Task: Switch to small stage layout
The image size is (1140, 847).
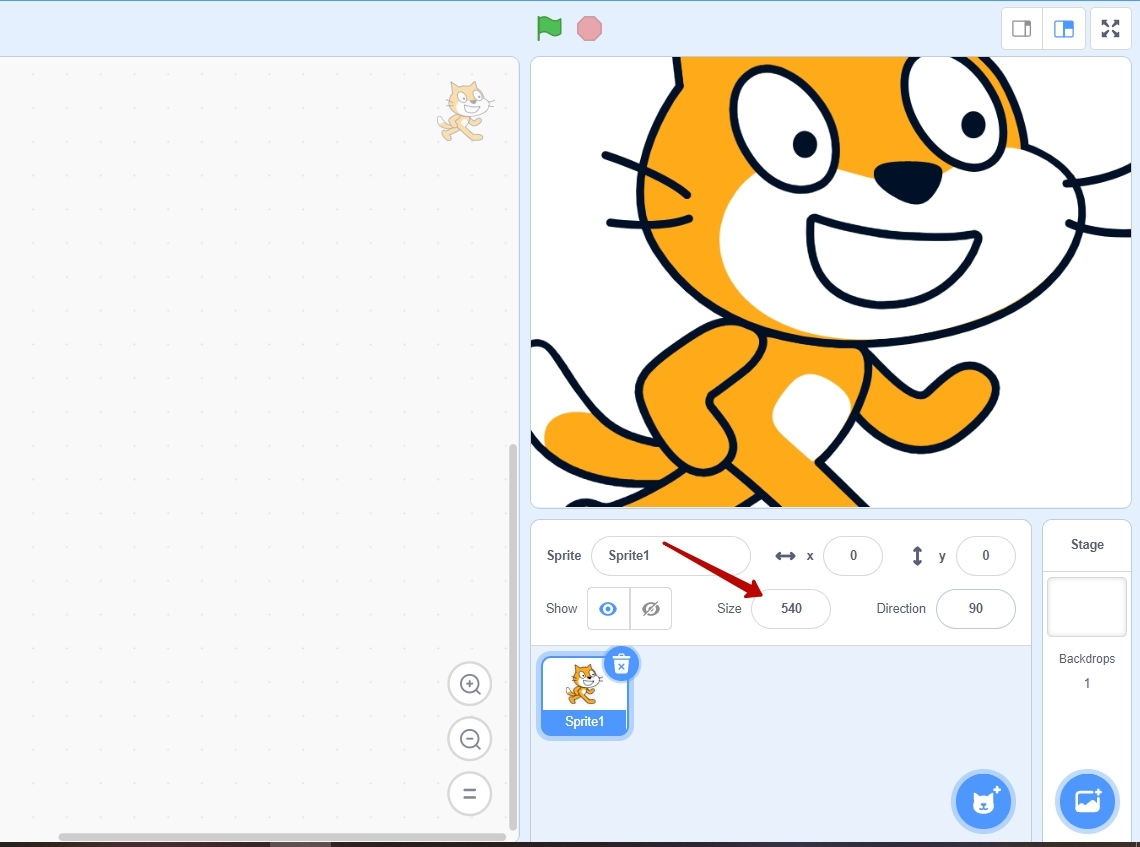Action: coord(1021,28)
